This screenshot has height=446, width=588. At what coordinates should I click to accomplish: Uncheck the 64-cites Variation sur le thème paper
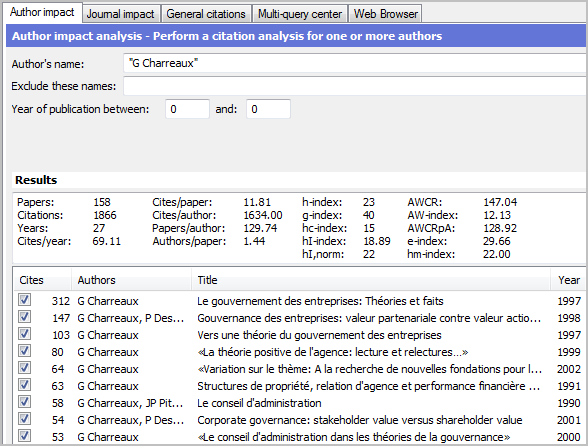(24, 368)
